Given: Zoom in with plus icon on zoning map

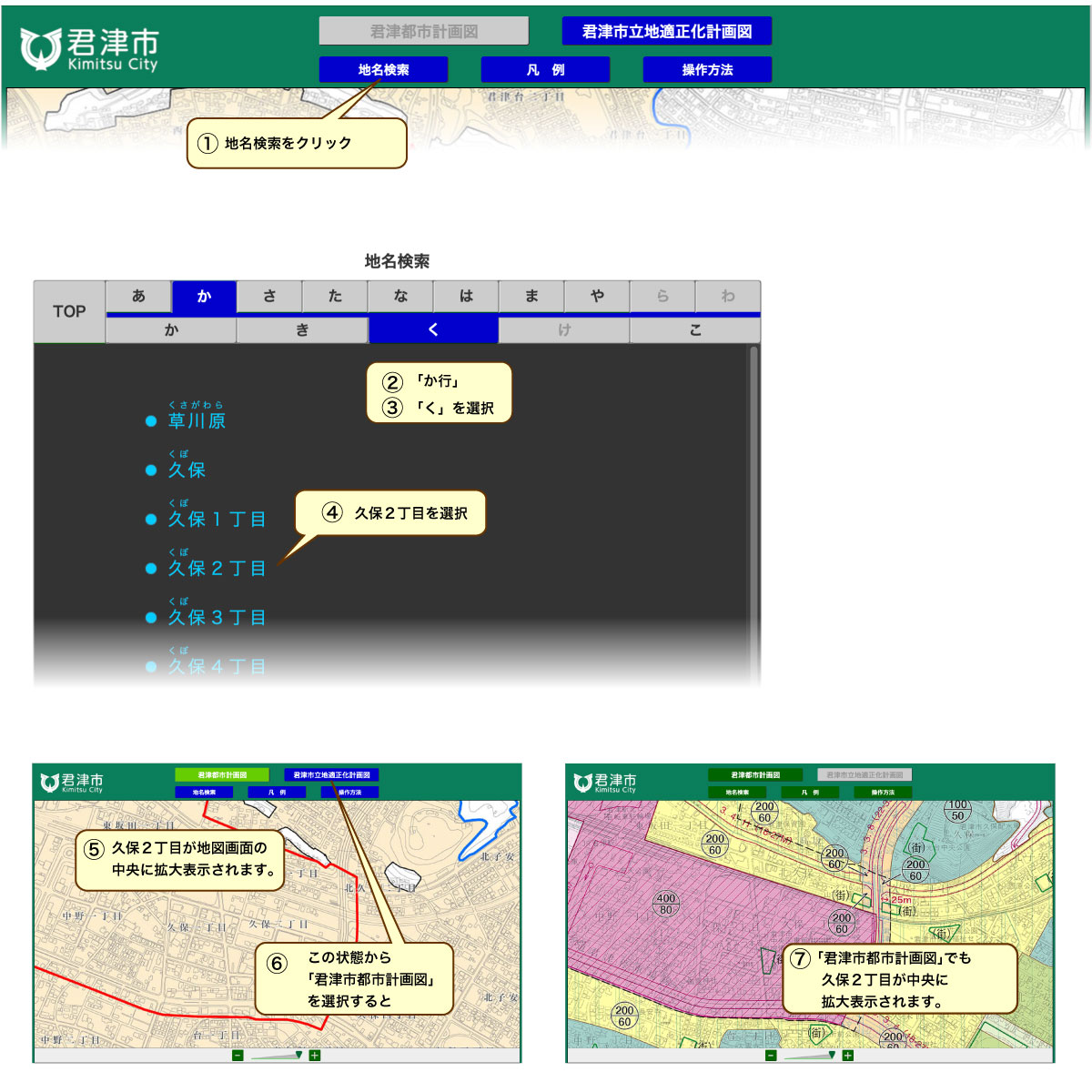Looking at the screenshot, I should pyautogui.click(x=848, y=1056).
